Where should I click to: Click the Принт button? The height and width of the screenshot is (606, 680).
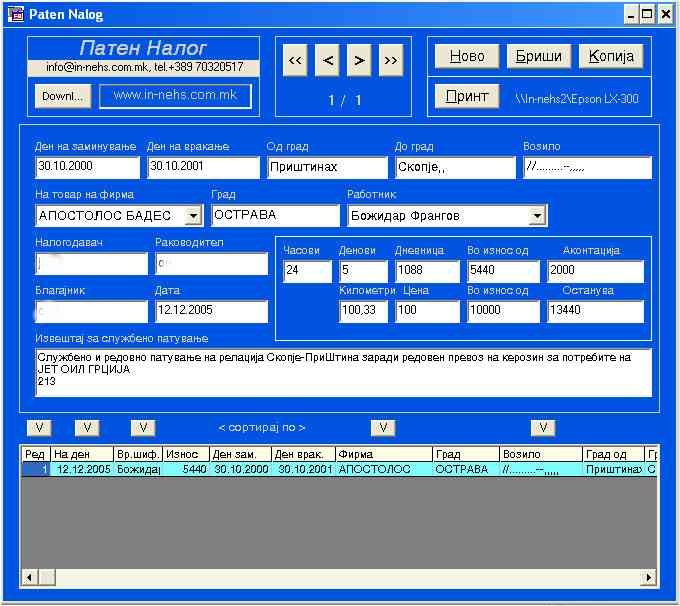467,96
